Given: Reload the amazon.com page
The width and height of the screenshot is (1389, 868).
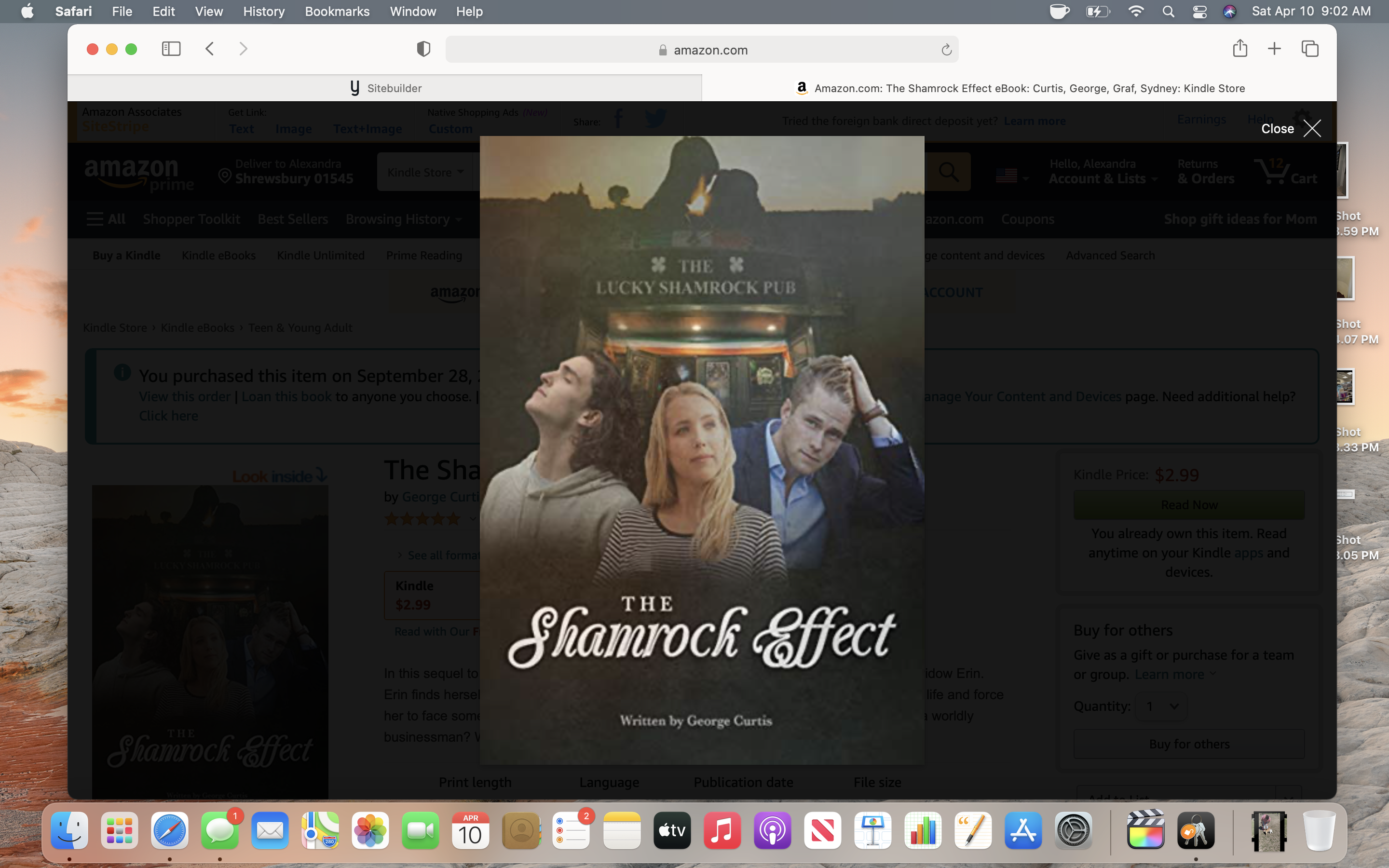Looking at the screenshot, I should (946, 50).
